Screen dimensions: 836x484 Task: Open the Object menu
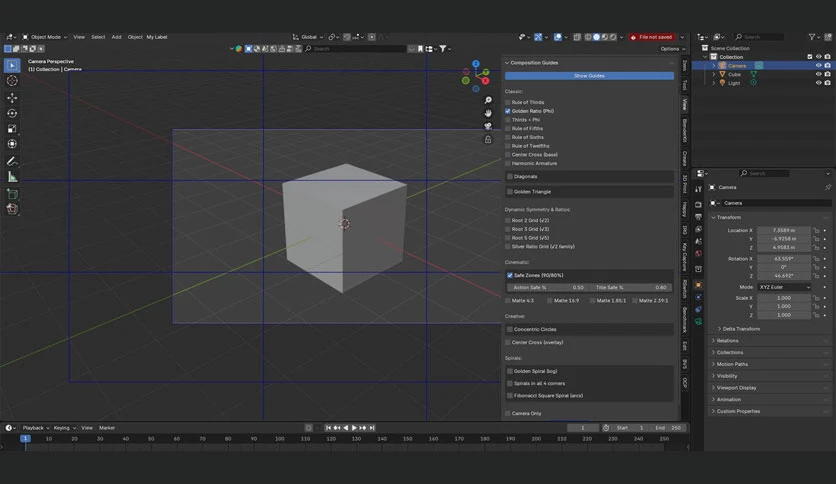135,37
